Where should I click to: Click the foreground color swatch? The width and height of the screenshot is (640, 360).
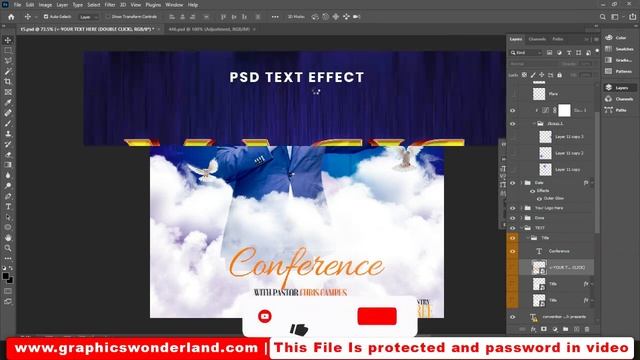coord(6,276)
